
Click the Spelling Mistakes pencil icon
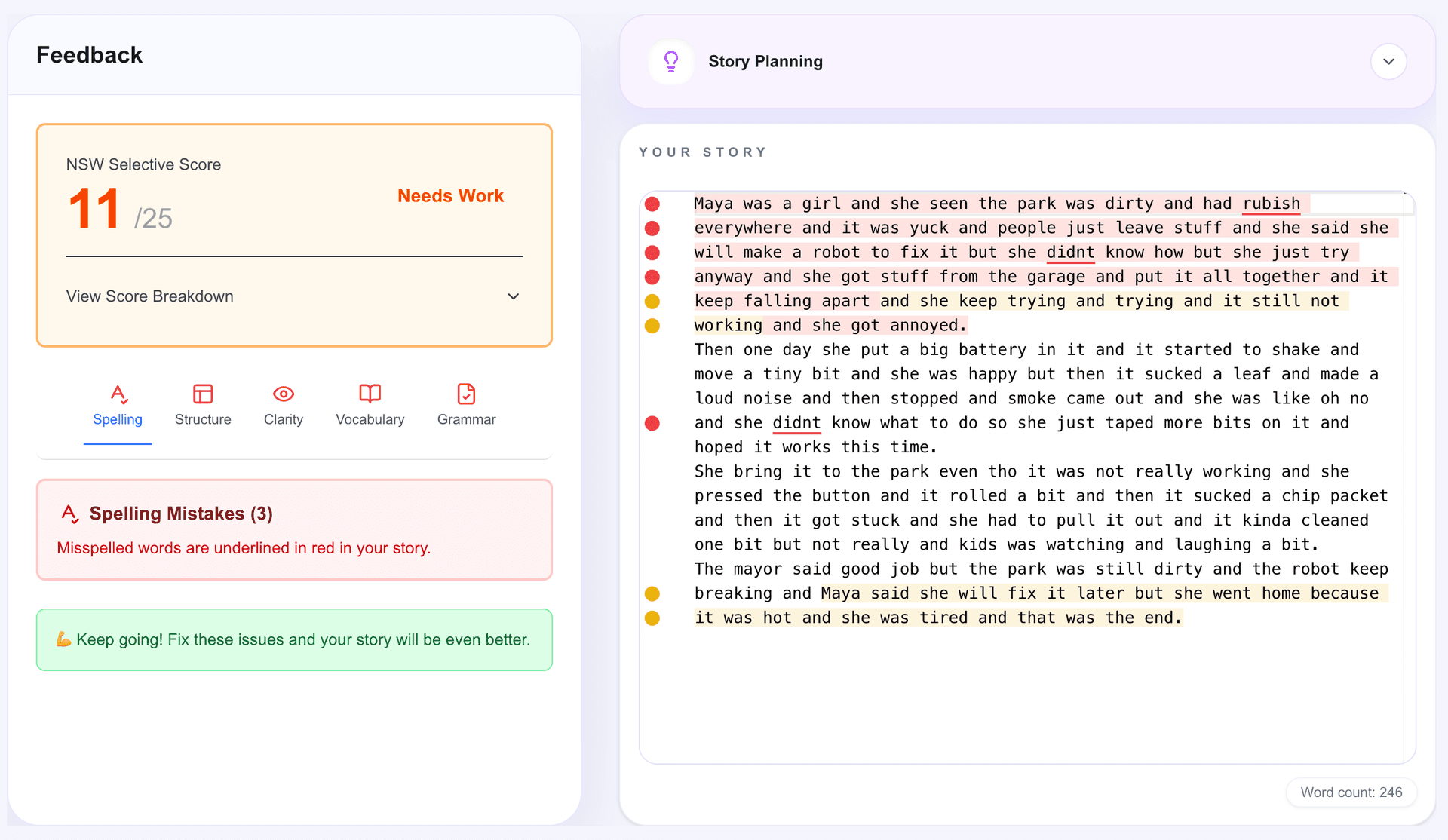tap(70, 514)
